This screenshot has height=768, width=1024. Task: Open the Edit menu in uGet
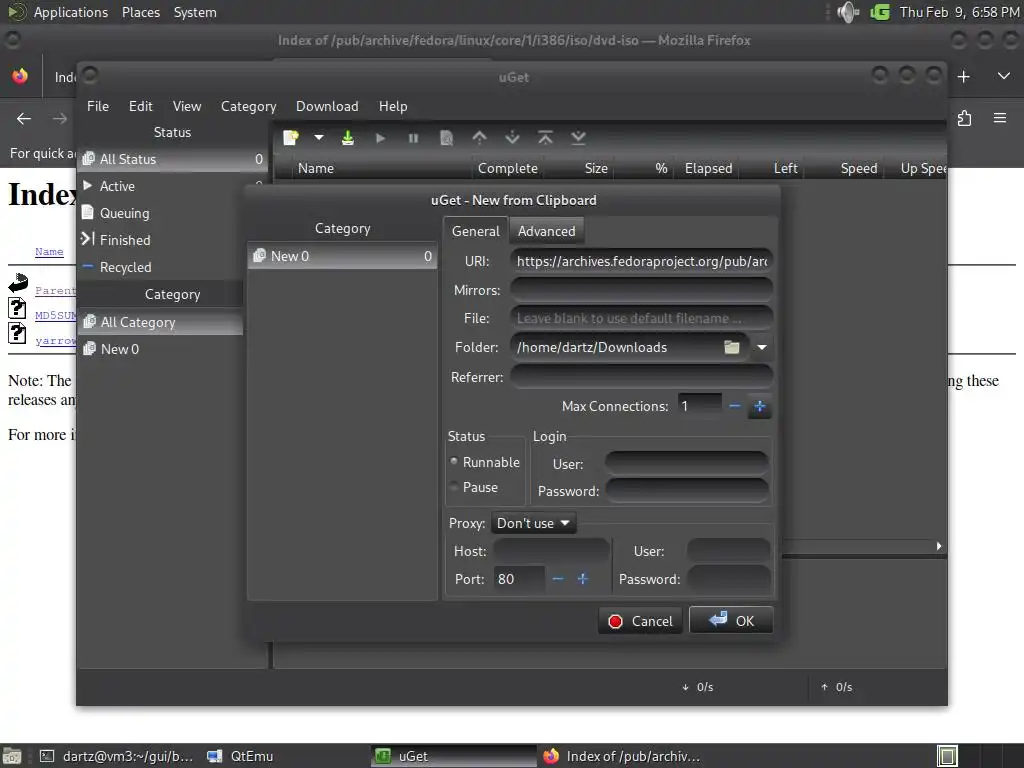point(140,106)
